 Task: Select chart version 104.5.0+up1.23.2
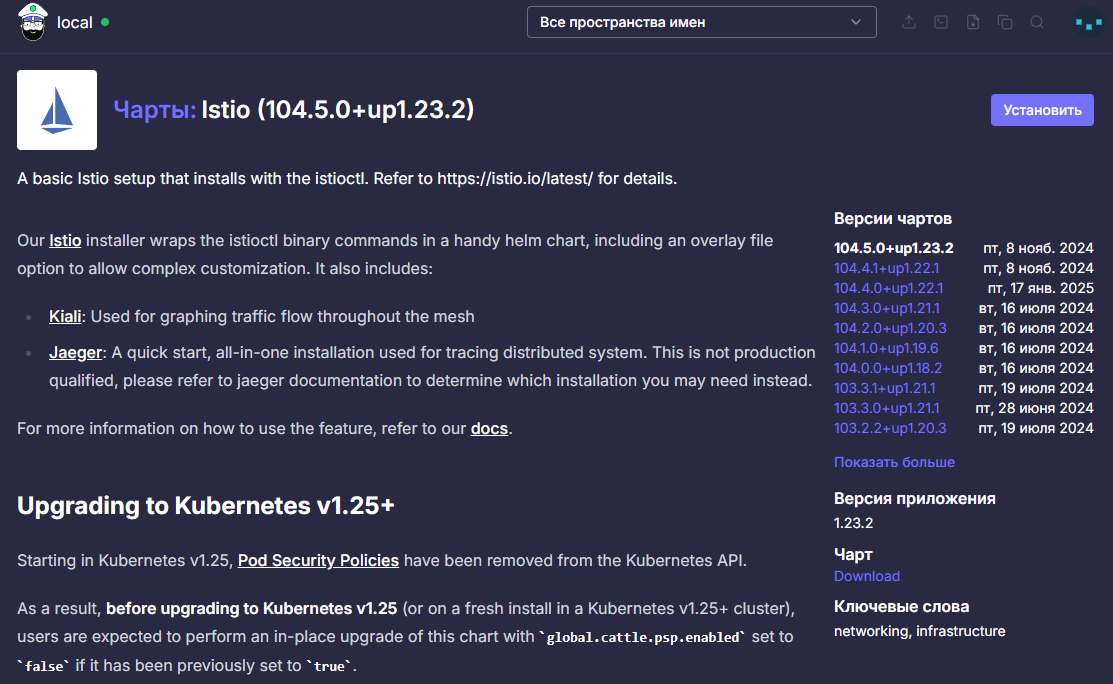pos(894,248)
